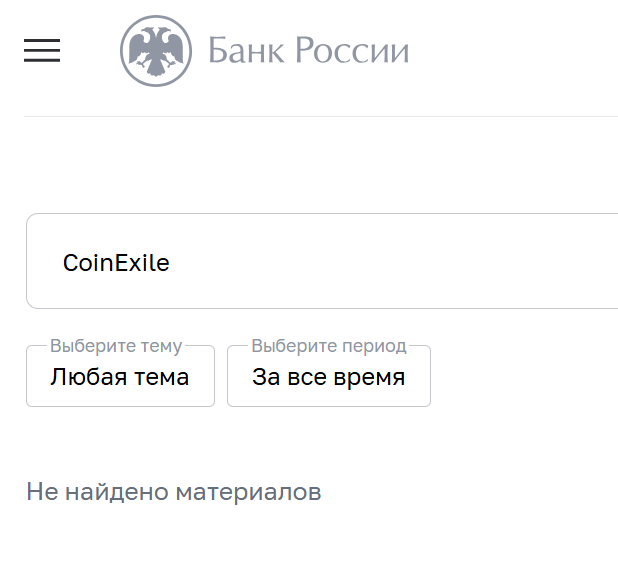
Task: Click the double-headed eagle emblem
Action: pyautogui.click(x=155, y=50)
